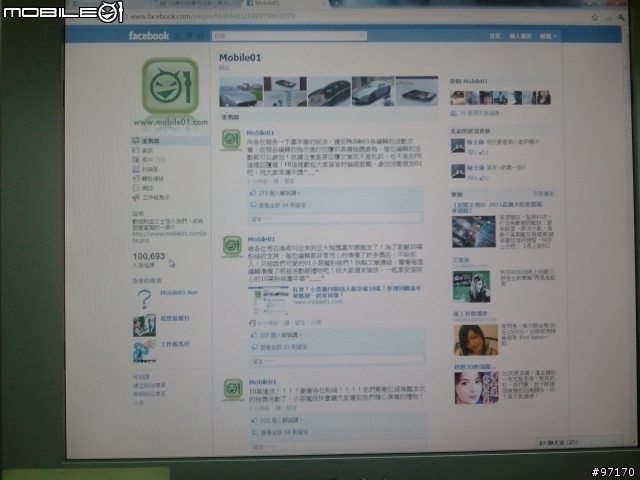Click the third post's Mobile01 avatar icon
The height and width of the screenshot is (480, 640).
(x=233, y=389)
